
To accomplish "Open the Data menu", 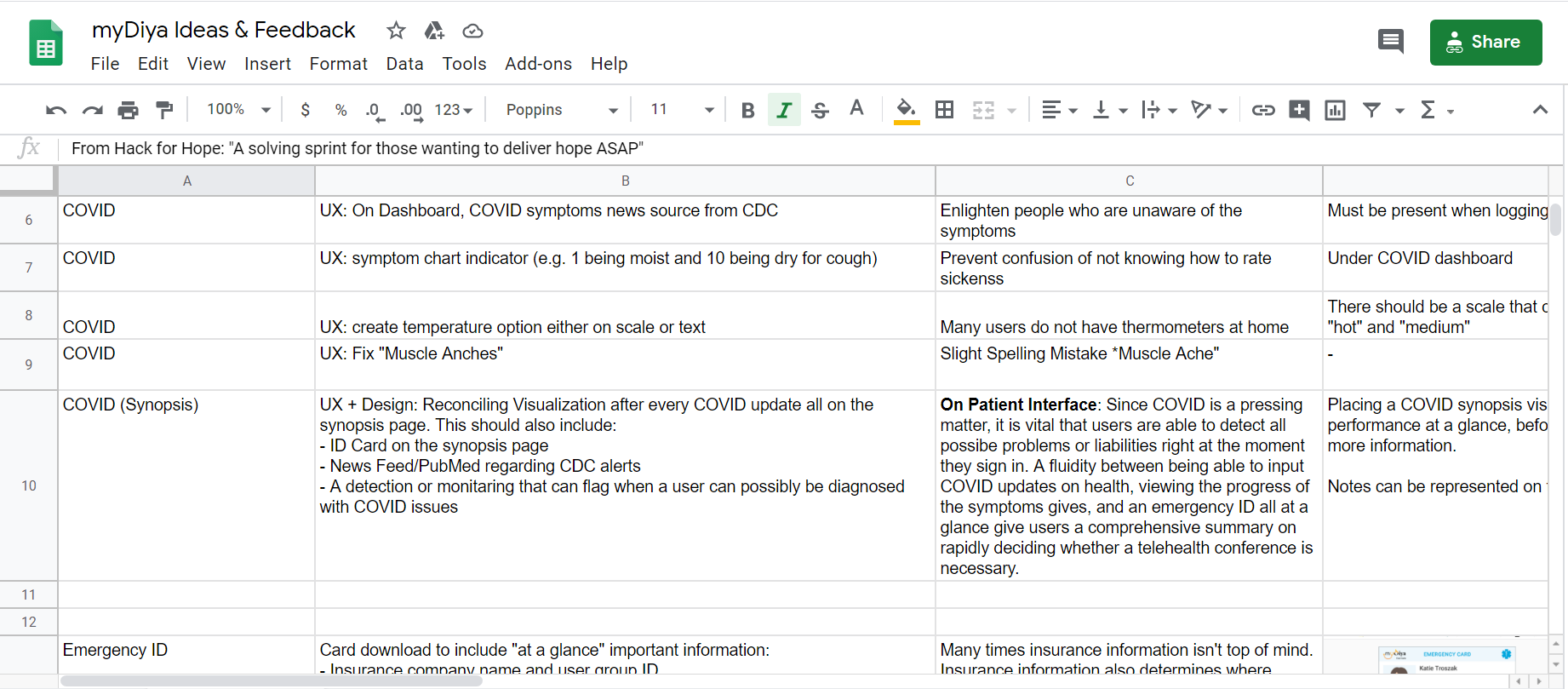I will [404, 64].
